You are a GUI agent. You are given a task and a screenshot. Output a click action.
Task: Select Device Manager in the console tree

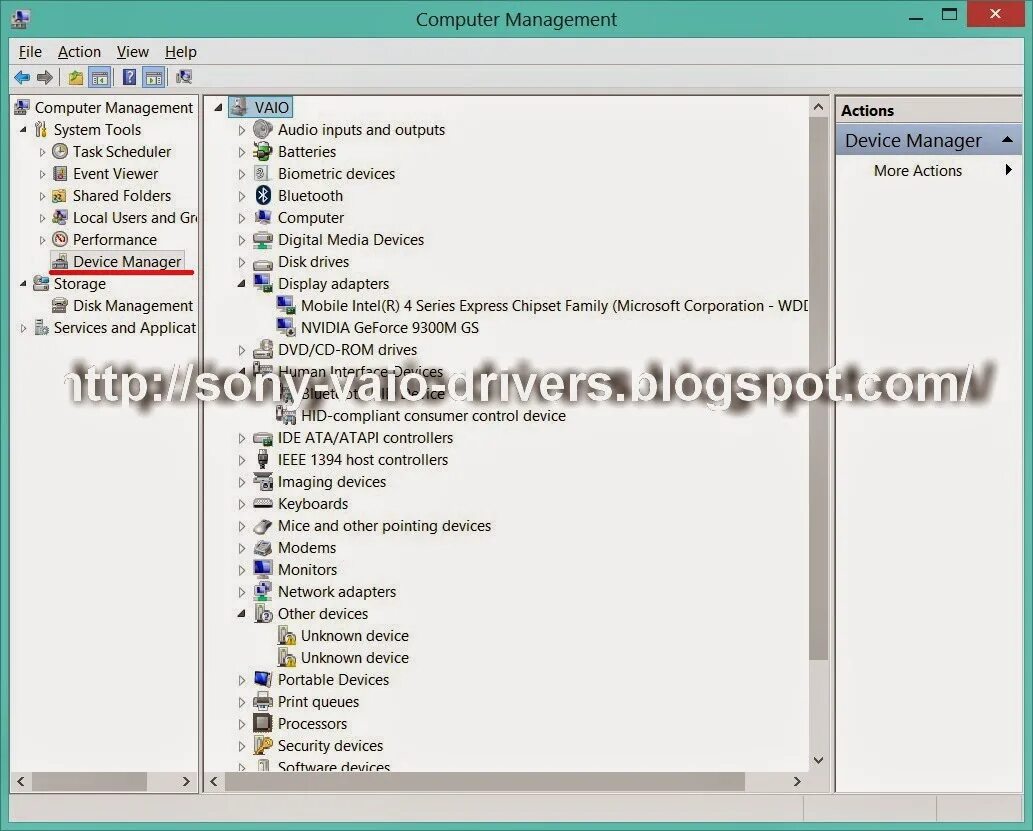tap(126, 261)
